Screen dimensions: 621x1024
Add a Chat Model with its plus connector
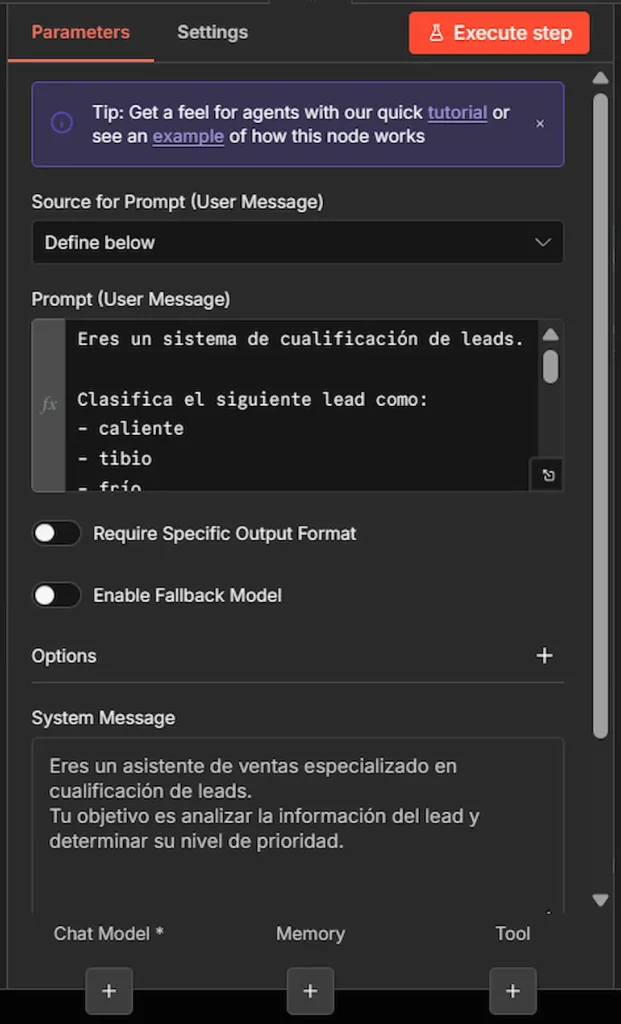108,991
